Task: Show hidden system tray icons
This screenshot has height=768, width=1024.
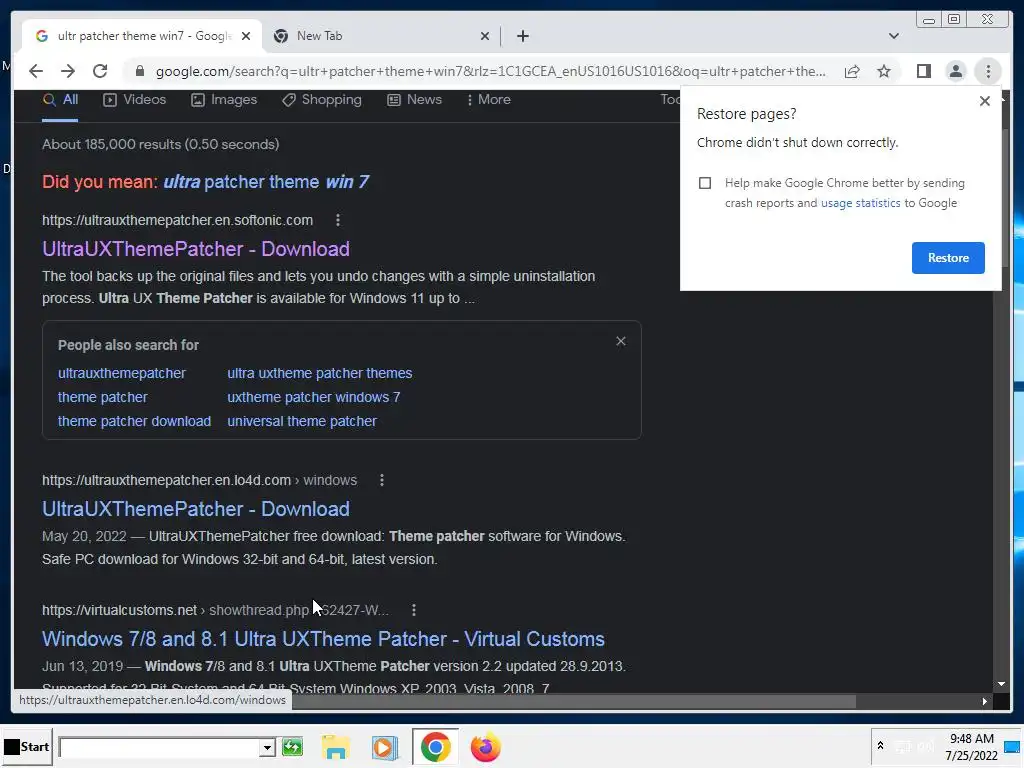Action: (x=880, y=745)
